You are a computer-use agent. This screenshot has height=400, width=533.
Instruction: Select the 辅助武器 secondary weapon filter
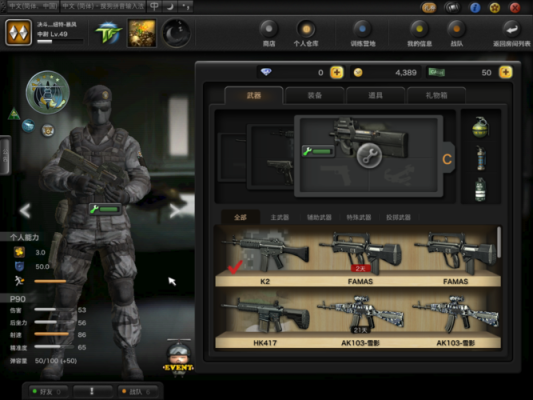pos(319,217)
